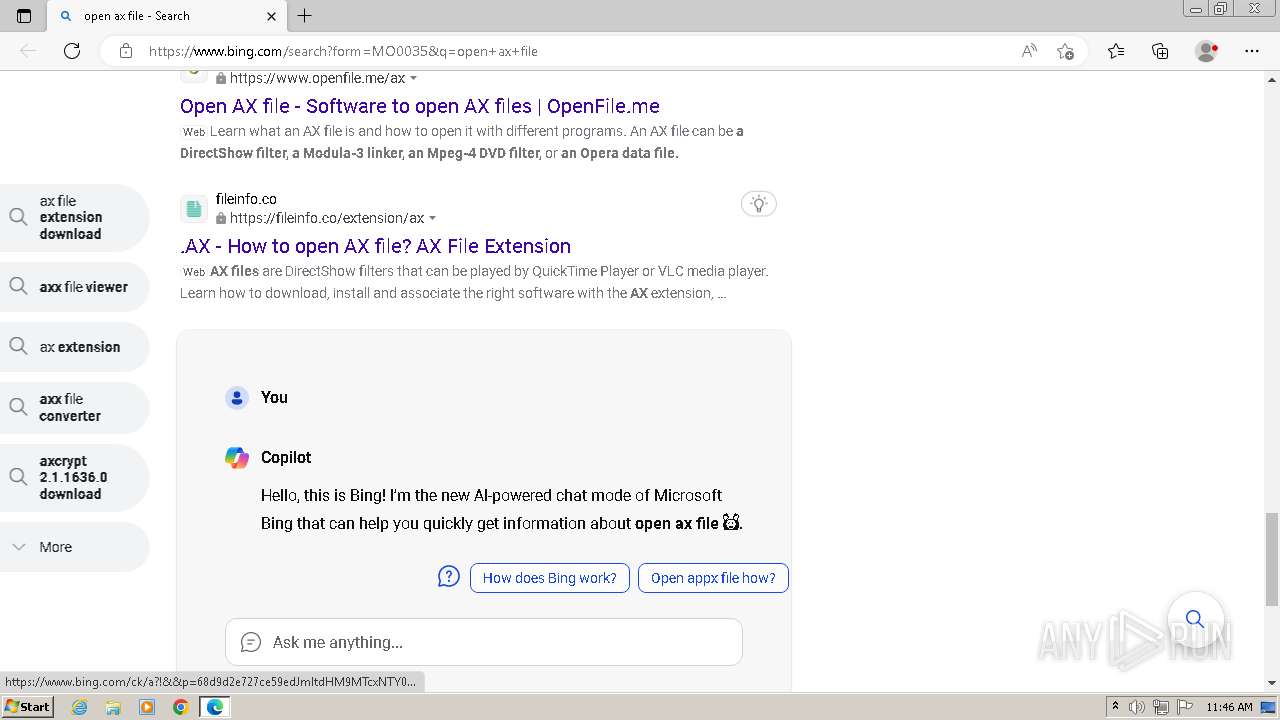Choose 'How does Bing work?' suggestion
This screenshot has width=1280, height=720.
(x=550, y=578)
